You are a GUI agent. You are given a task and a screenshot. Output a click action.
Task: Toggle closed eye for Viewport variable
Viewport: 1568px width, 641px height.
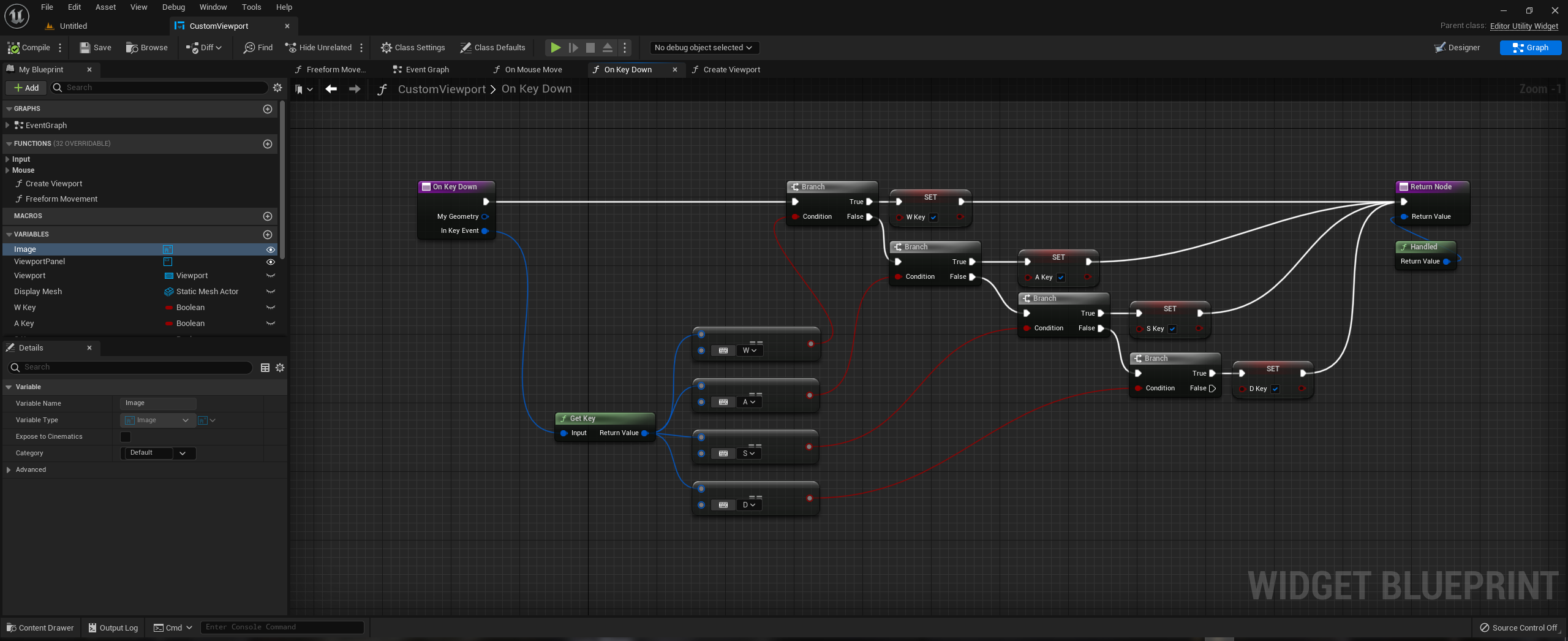tap(270, 276)
